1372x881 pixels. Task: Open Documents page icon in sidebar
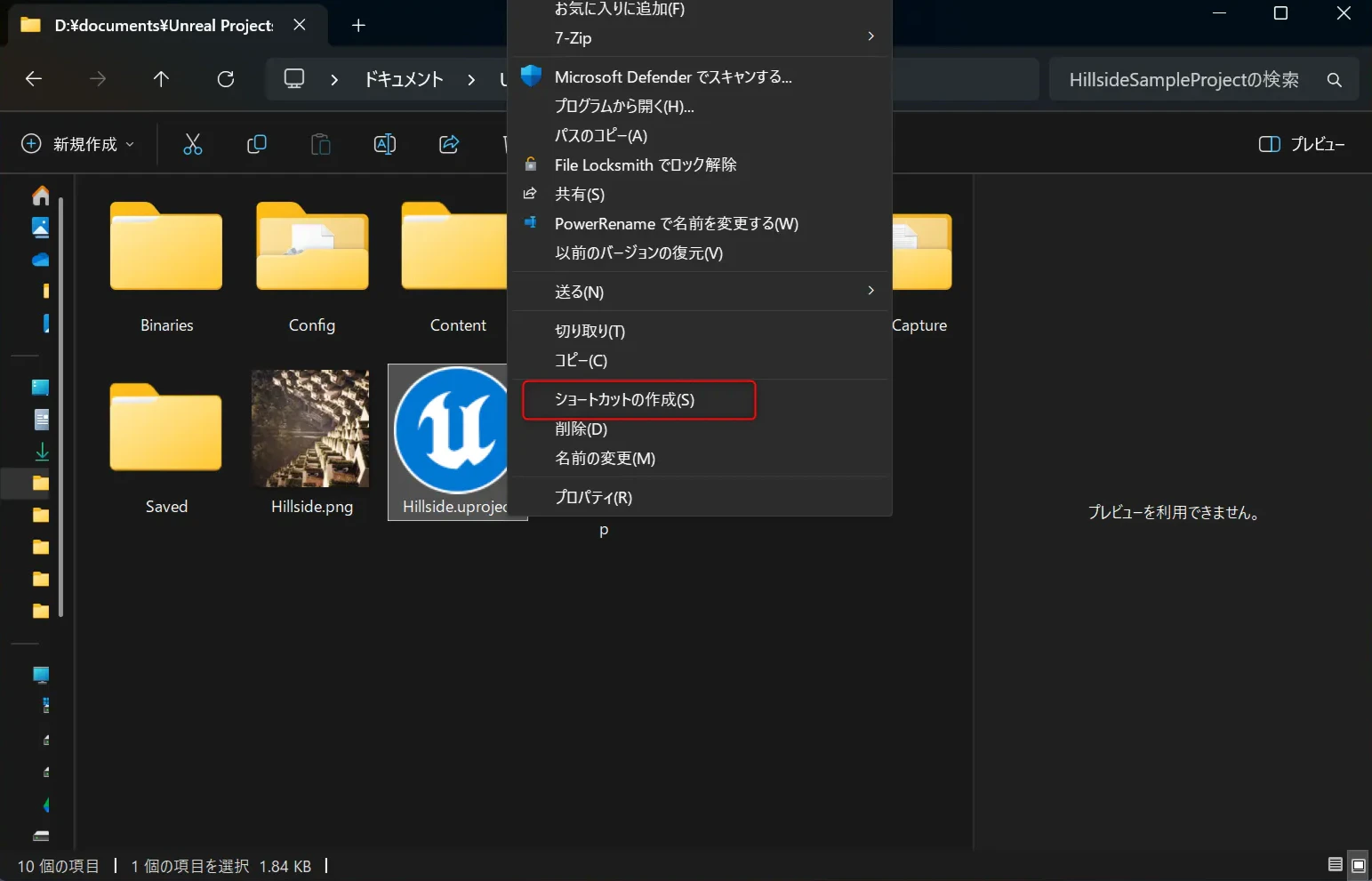[42, 420]
